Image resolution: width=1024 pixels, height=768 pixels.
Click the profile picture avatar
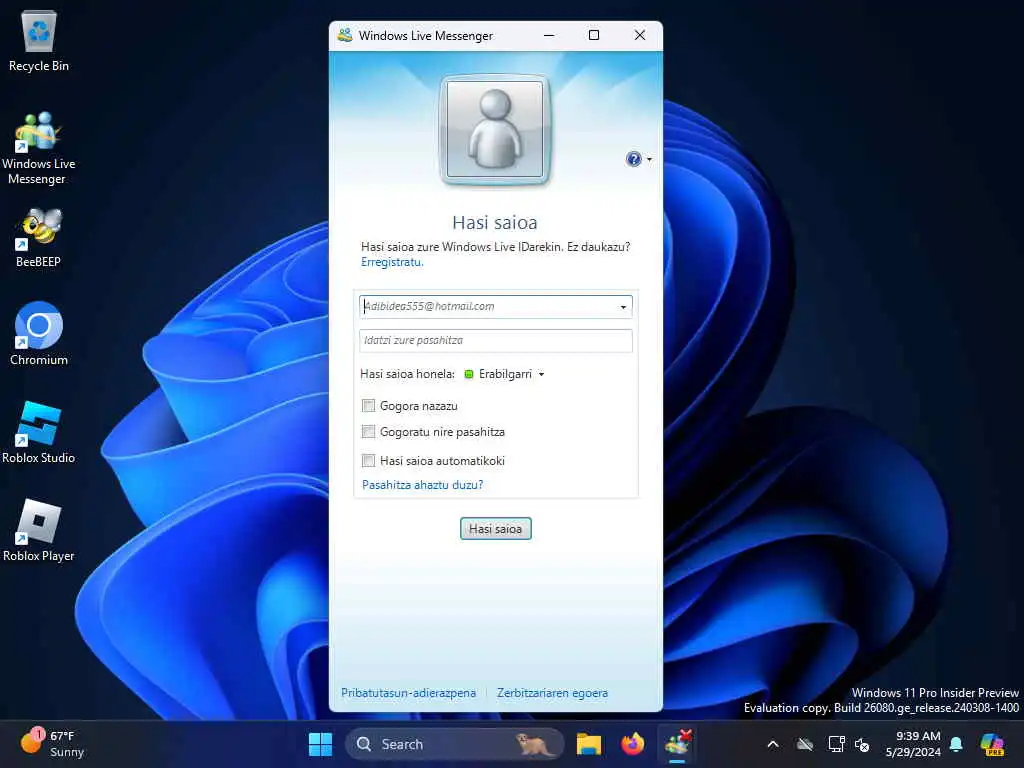[x=495, y=129]
